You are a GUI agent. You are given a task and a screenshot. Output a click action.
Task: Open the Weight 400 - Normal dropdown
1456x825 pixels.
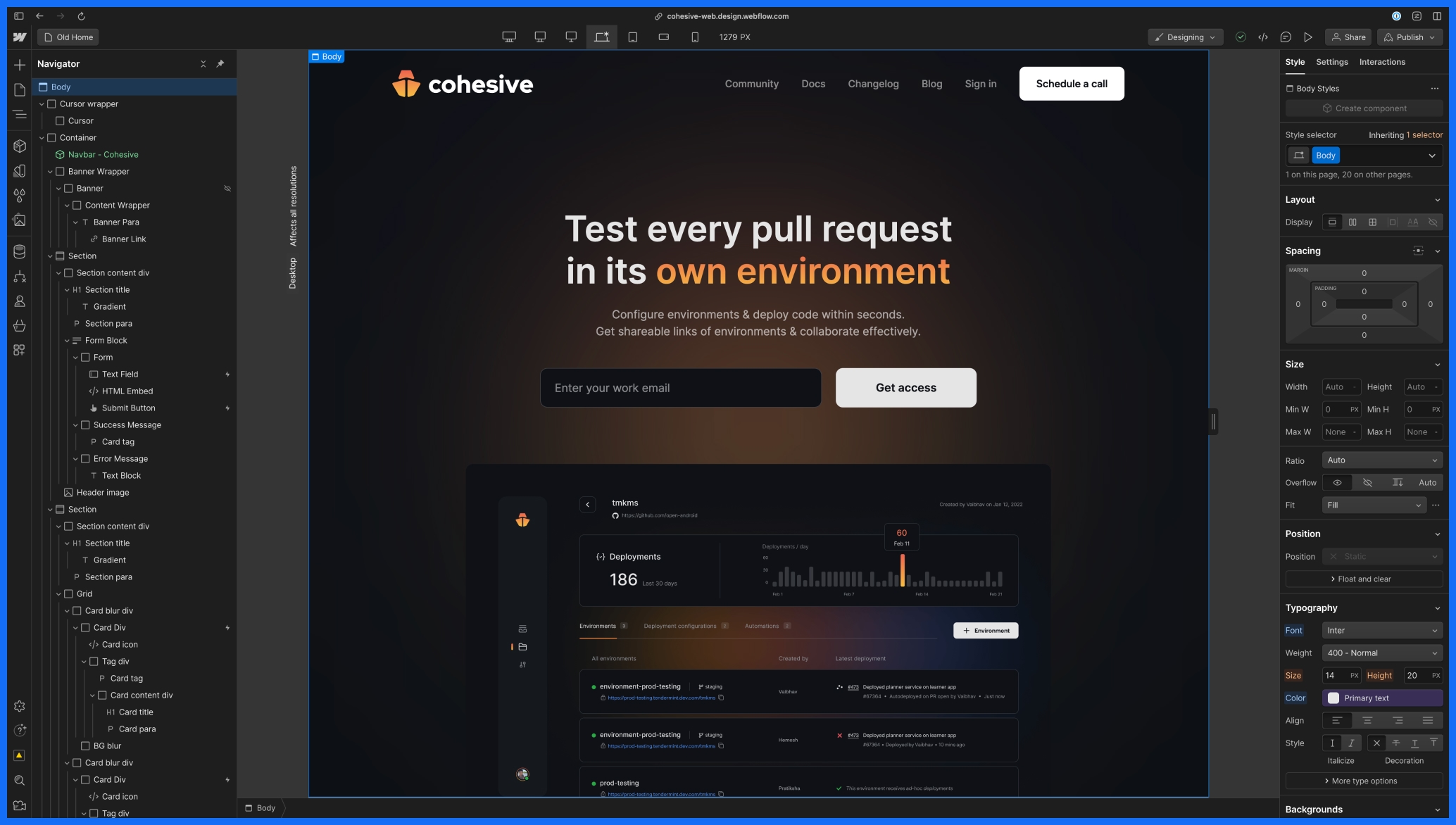[1381, 653]
